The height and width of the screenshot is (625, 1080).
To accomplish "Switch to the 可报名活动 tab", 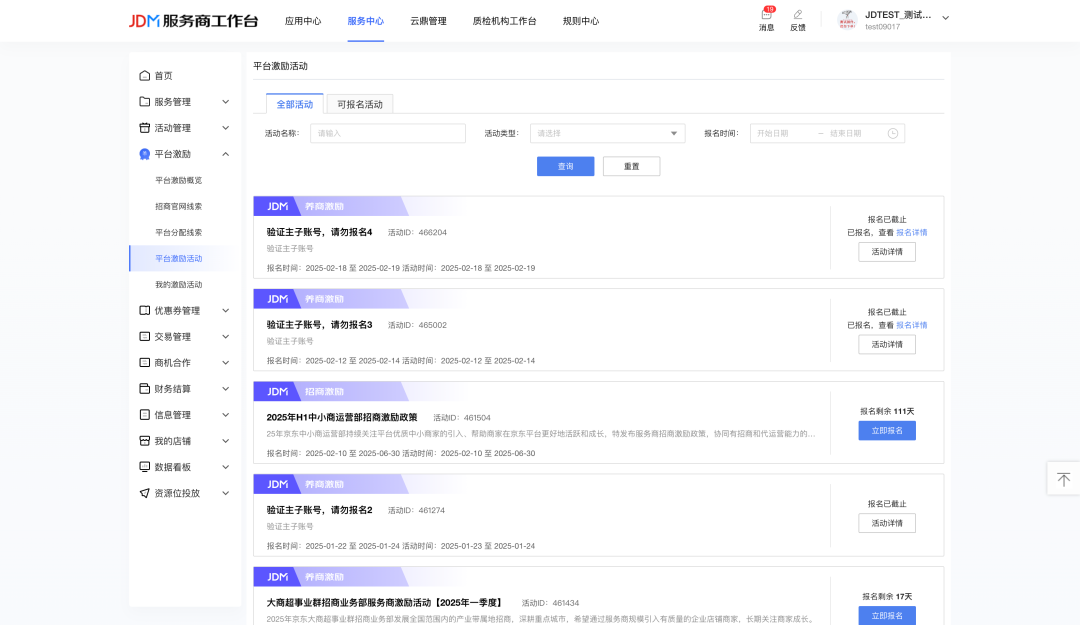I will 359,104.
